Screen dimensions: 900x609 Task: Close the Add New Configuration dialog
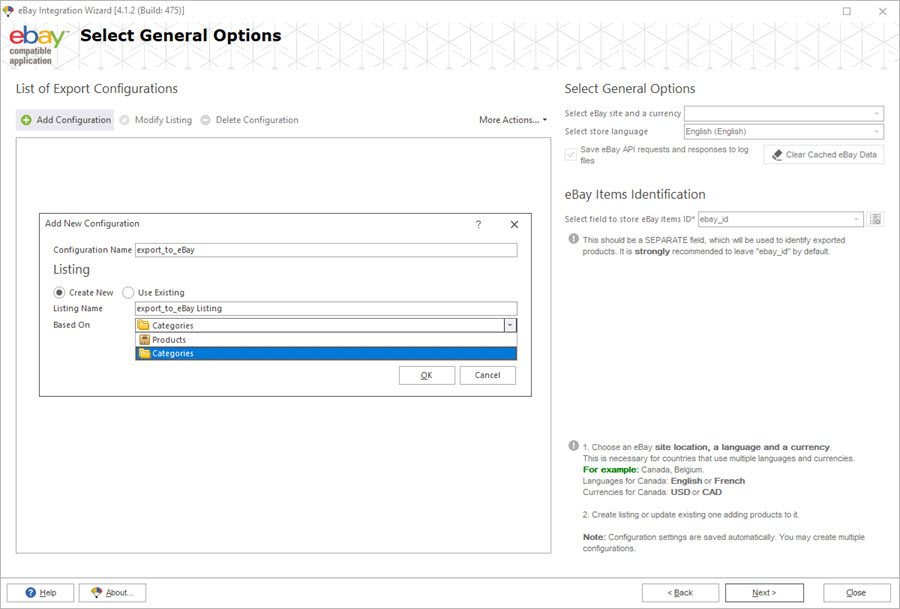click(x=514, y=224)
